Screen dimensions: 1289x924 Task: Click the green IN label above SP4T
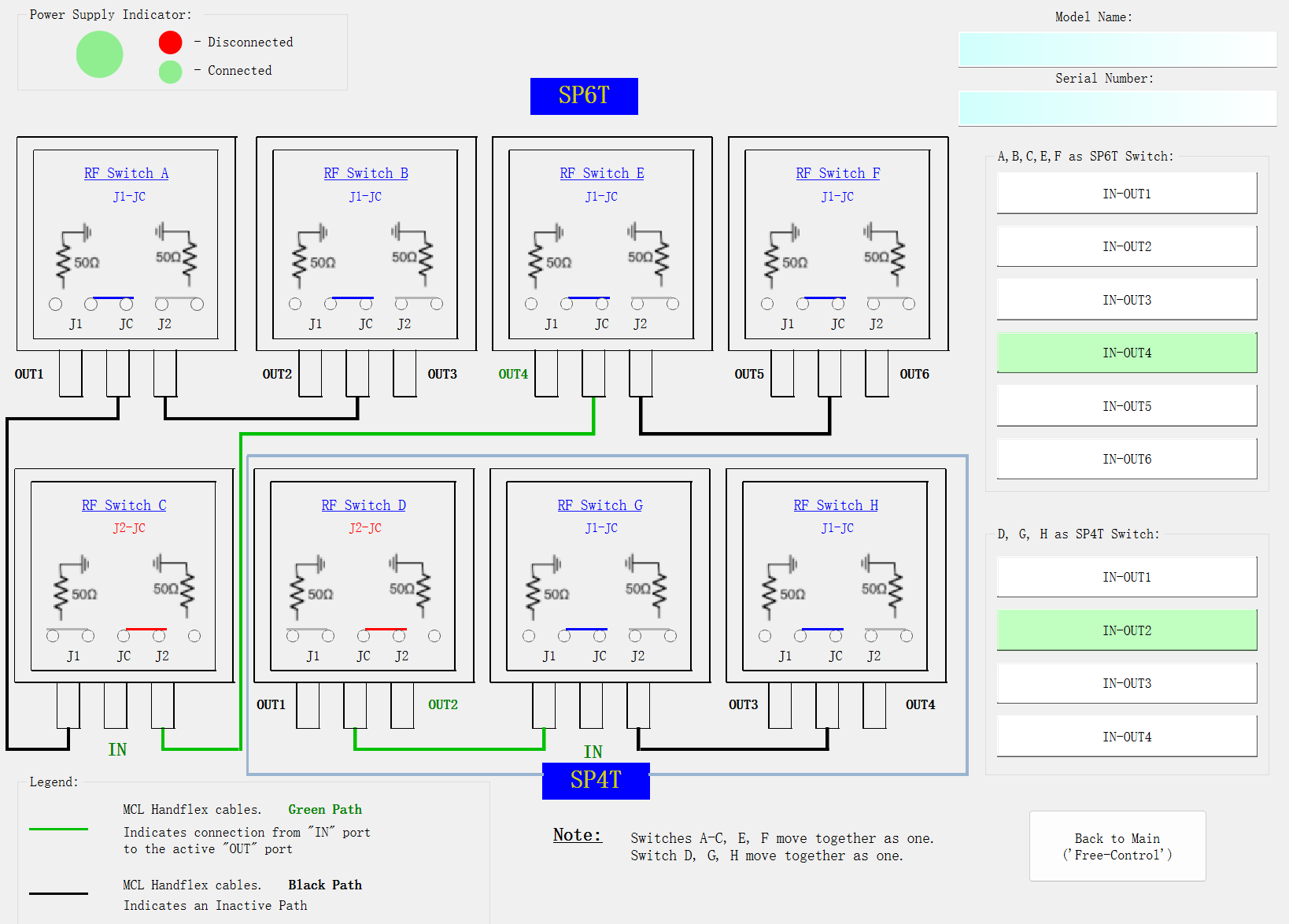tap(593, 752)
